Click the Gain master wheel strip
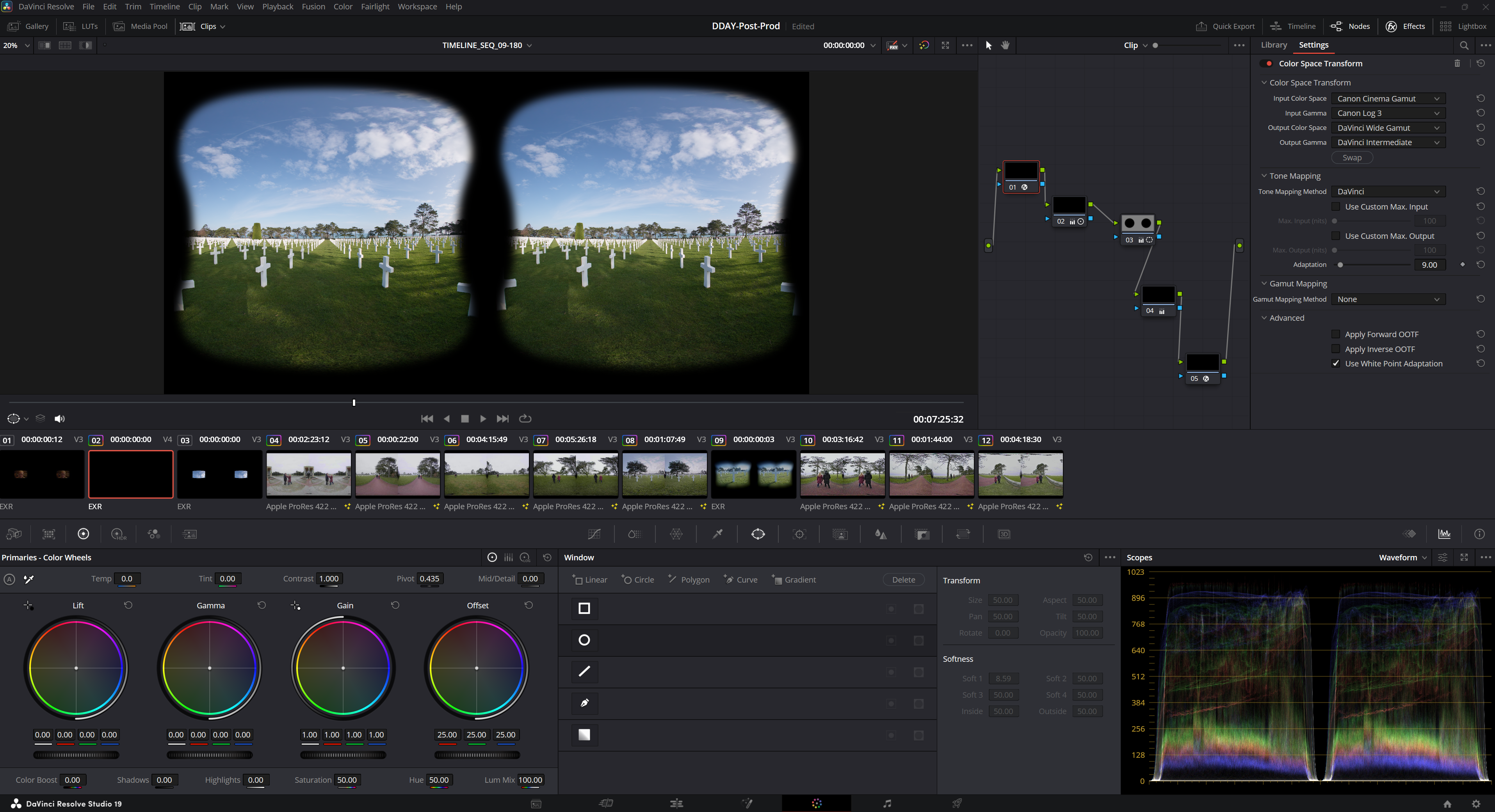Viewport: 1495px width, 812px height. click(x=343, y=755)
